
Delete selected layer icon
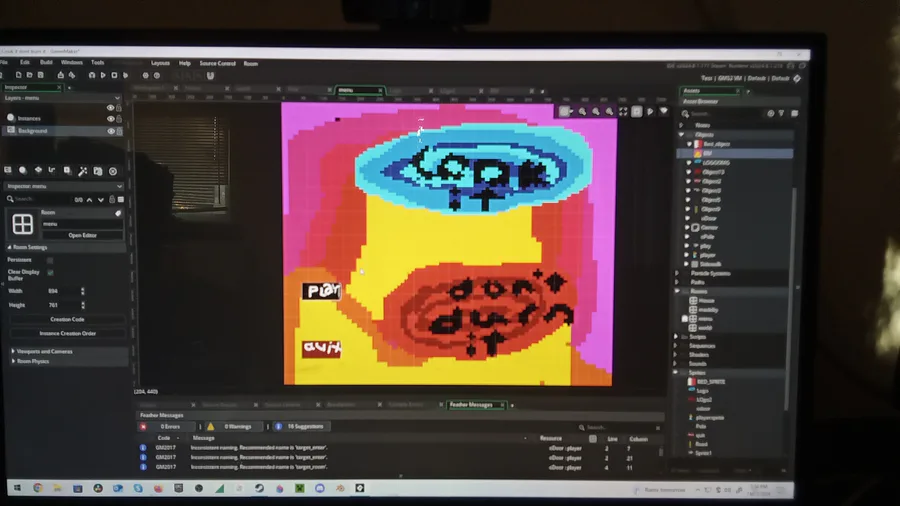point(113,171)
